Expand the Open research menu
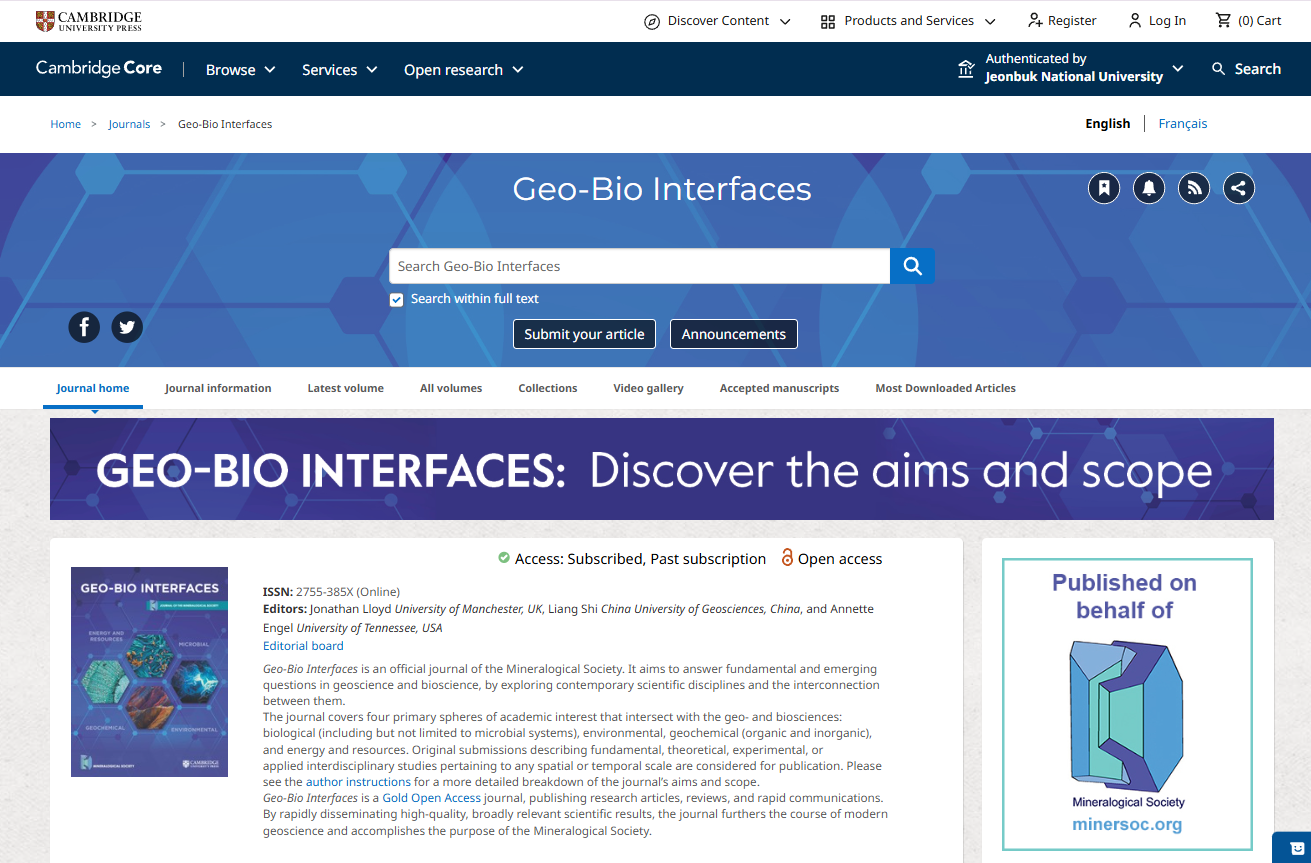This screenshot has height=863, width=1311. pyautogui.click(x=464, y=70)
